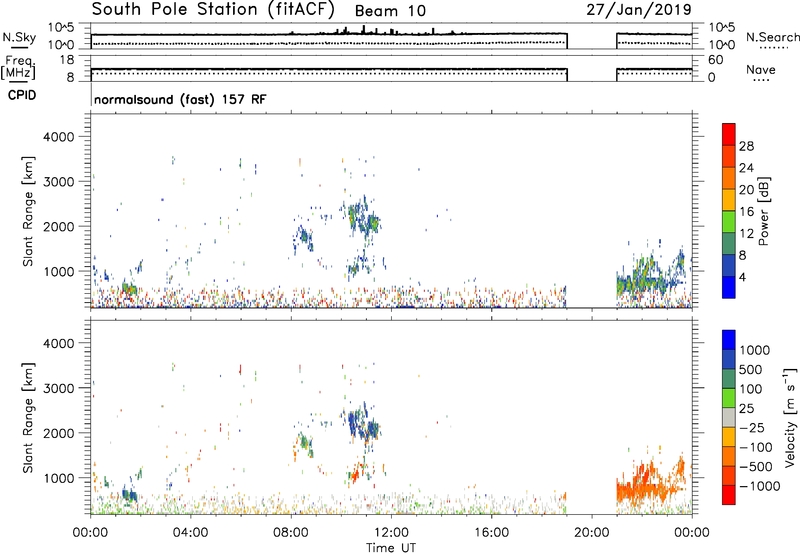
Task: Click the '04:00' time axis label
Action: (190, 533)
